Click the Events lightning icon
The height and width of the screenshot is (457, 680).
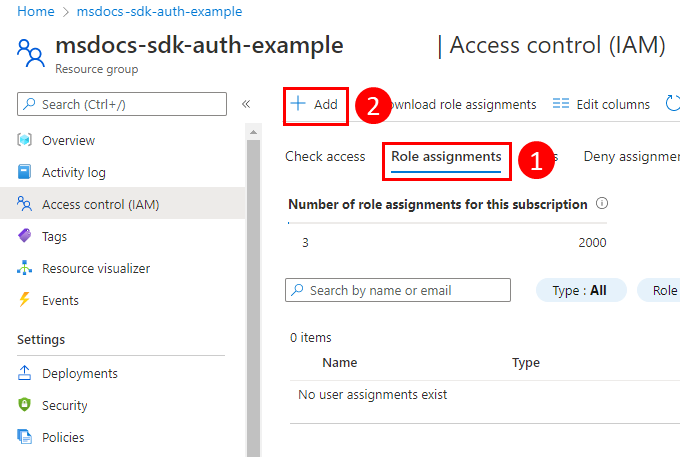coord(25,300)
